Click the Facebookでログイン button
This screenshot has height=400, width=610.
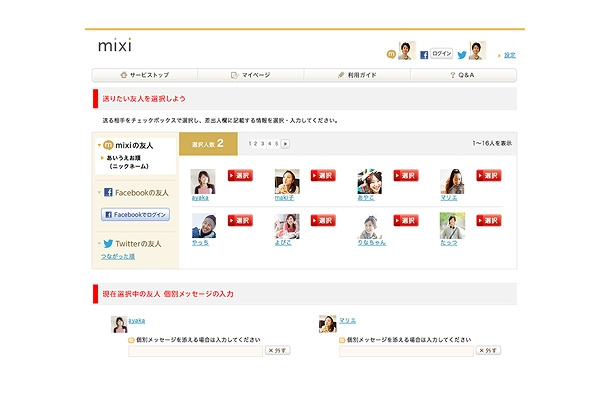135,214
